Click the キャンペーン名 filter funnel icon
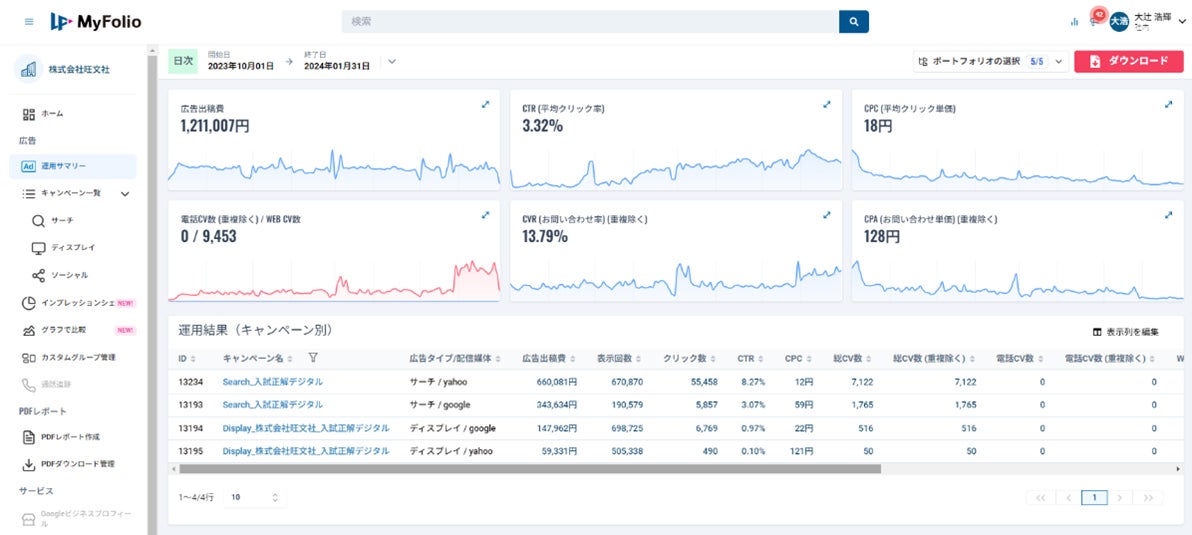1192x535 pixels. coord(312,358)
